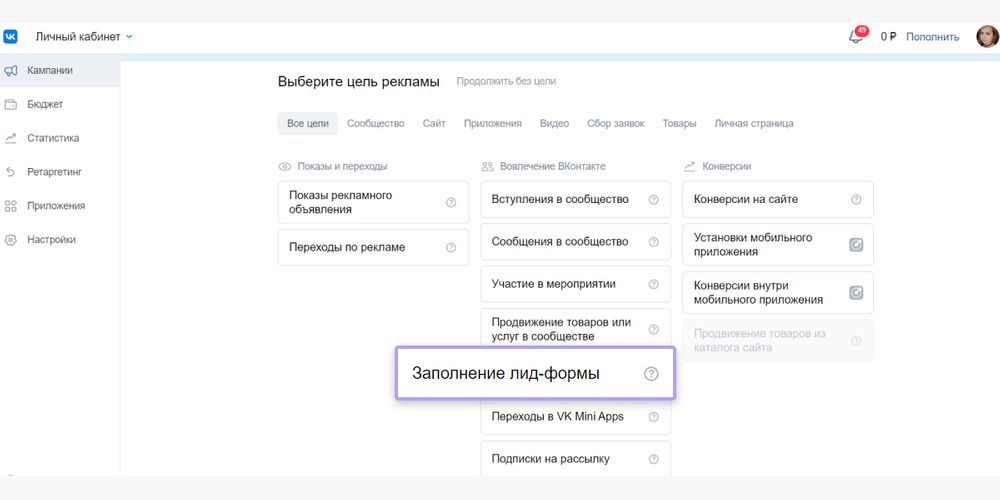This screenshot has height=500, width=1000.
Task: Switch to the Сайт tab
Action: (x=434, y=123)
